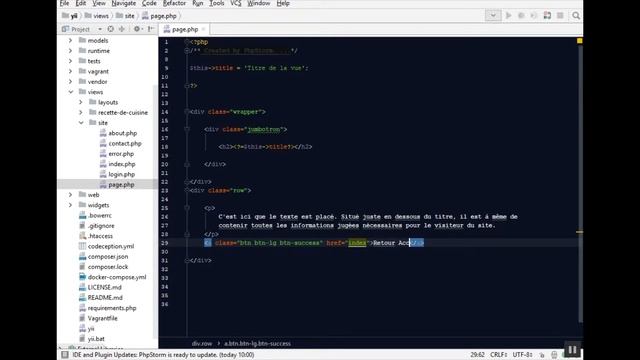Click the Debug icon in toolbar
Screen dimensions: 640x360
[x=521, y=16]
